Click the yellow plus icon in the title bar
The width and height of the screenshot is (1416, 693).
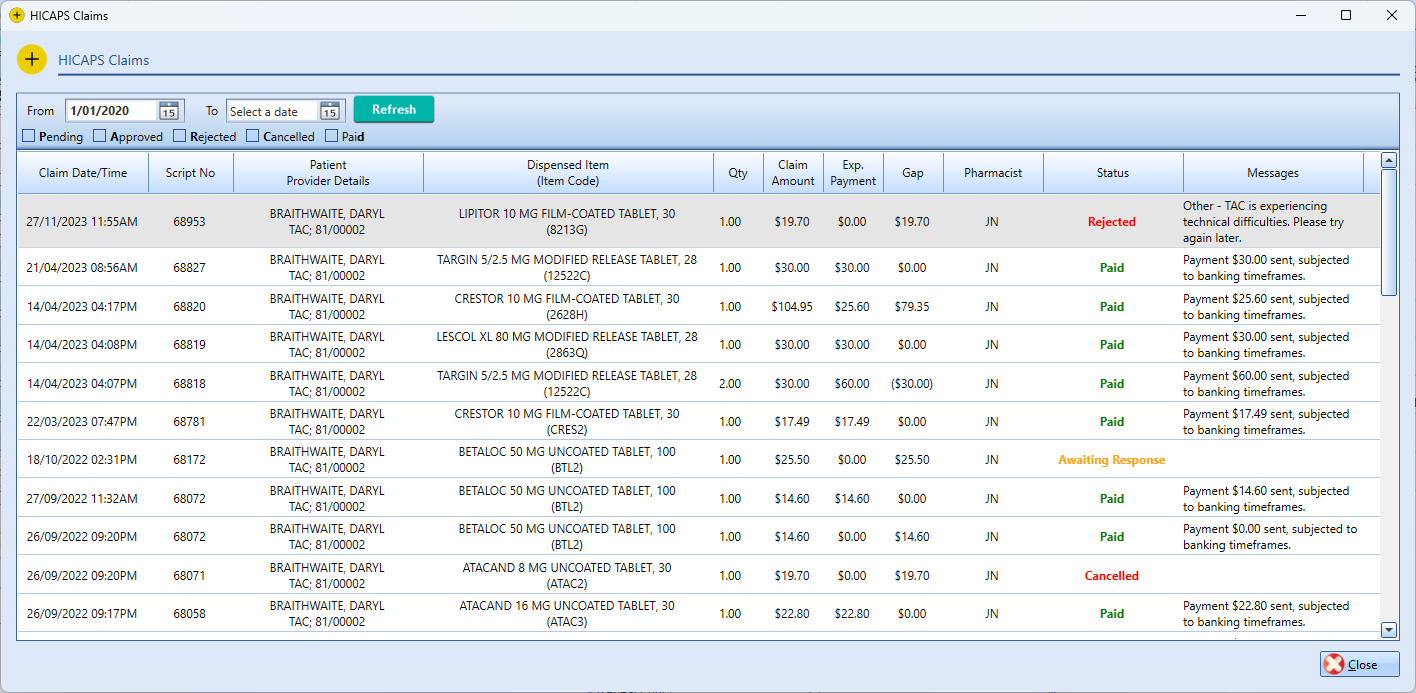coord(19,15)
